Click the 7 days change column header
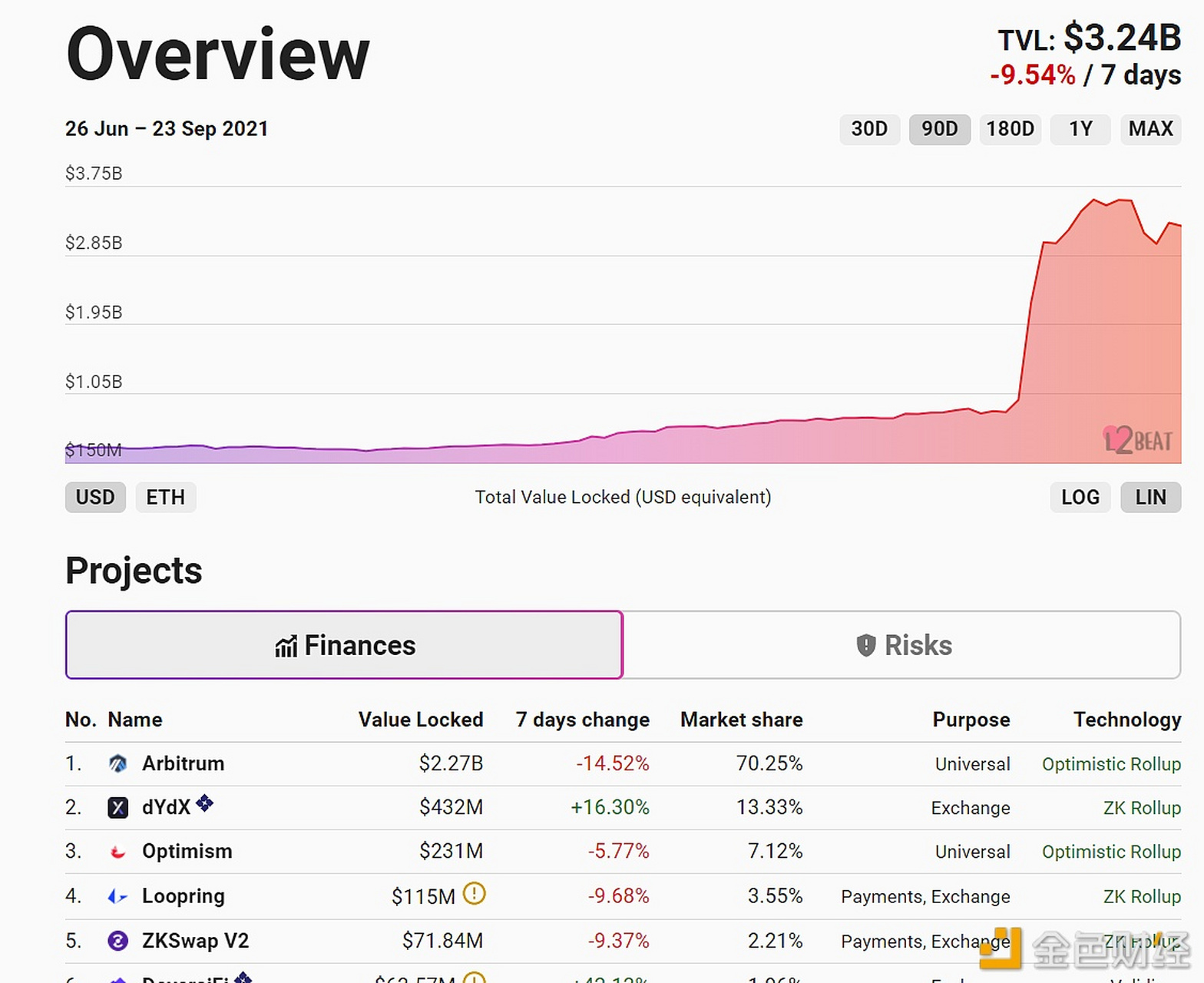Image resolution: width=1204 pixels, height=983 pixels. [583, 720]
